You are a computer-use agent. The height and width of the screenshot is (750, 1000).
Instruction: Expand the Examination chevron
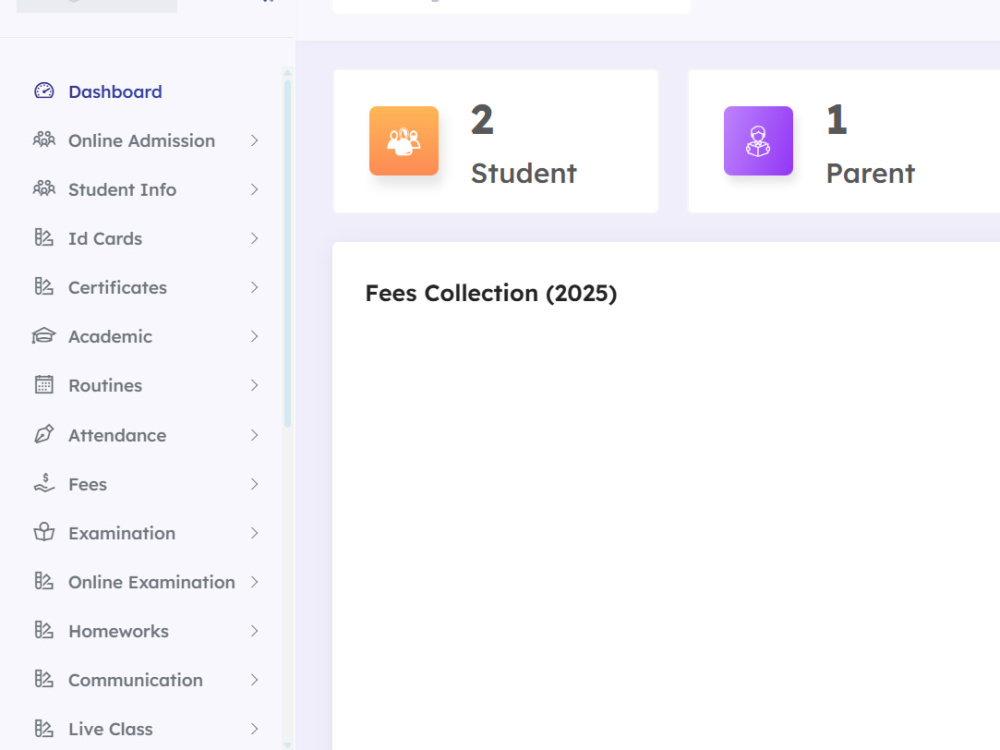pos(254,533)
